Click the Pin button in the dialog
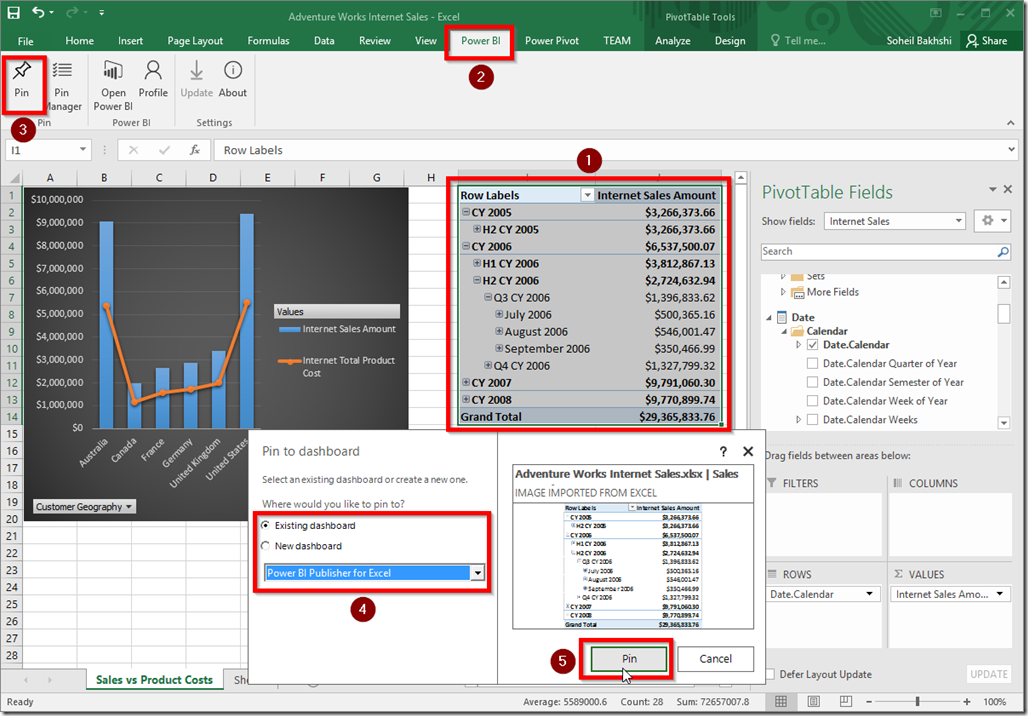The height and width of the screenshot is (716, 1028). click(629, 659)
